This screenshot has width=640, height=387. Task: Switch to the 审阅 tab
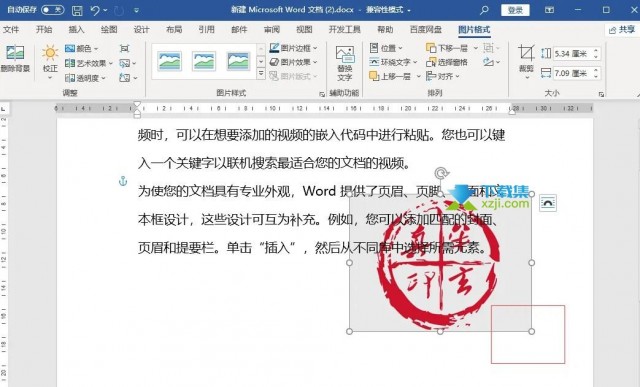[271, 29]
